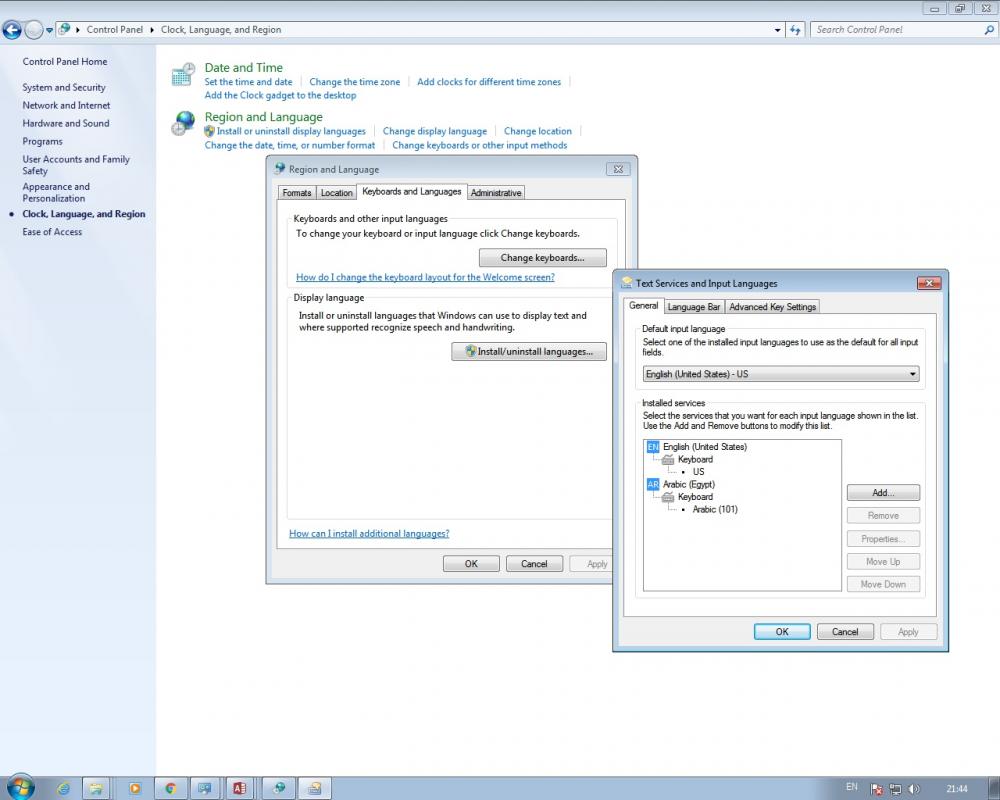
Task: Open Windows Explorer folder taskbar icon
Action: pyautogui.click(x=96, y=789)
